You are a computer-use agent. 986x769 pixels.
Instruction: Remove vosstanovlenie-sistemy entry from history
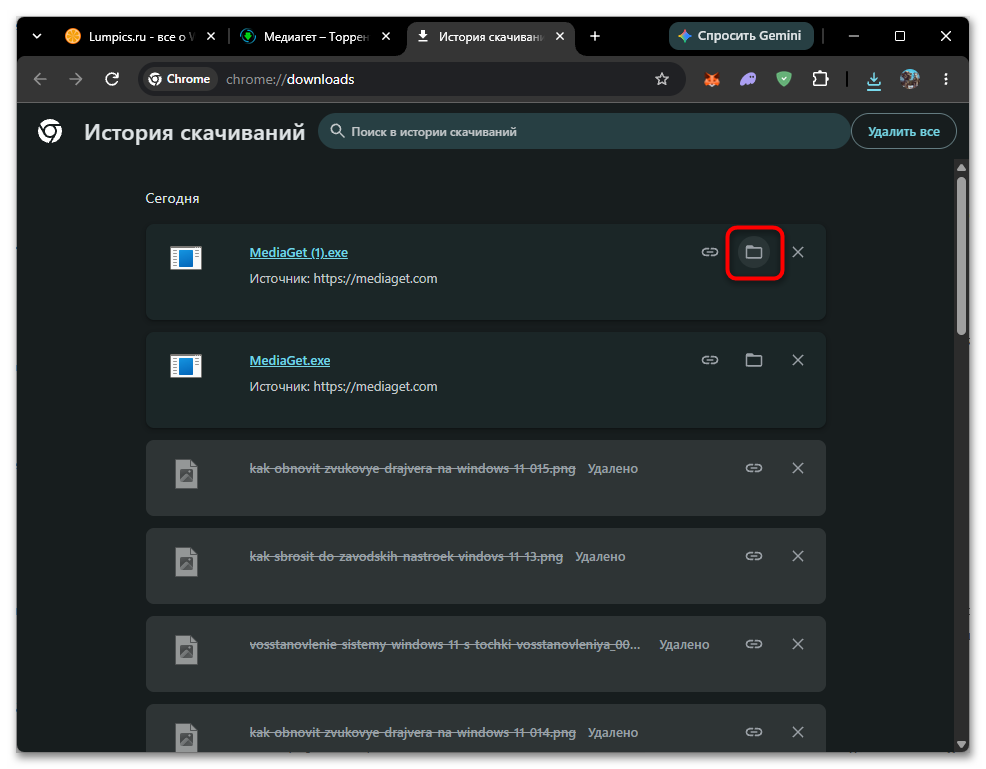point(797,645)
